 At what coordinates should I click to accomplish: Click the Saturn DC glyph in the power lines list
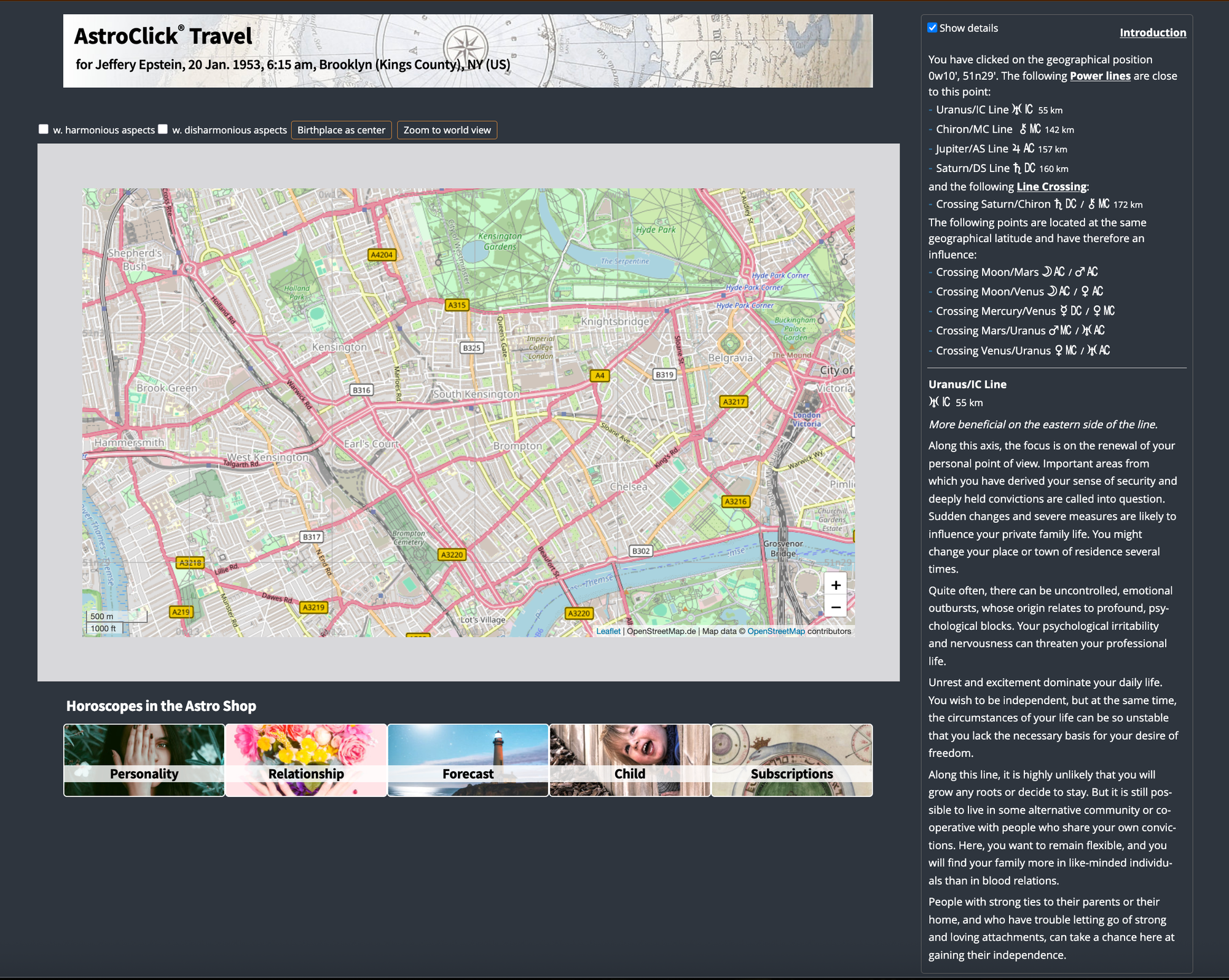click(x=1024, y=168)
